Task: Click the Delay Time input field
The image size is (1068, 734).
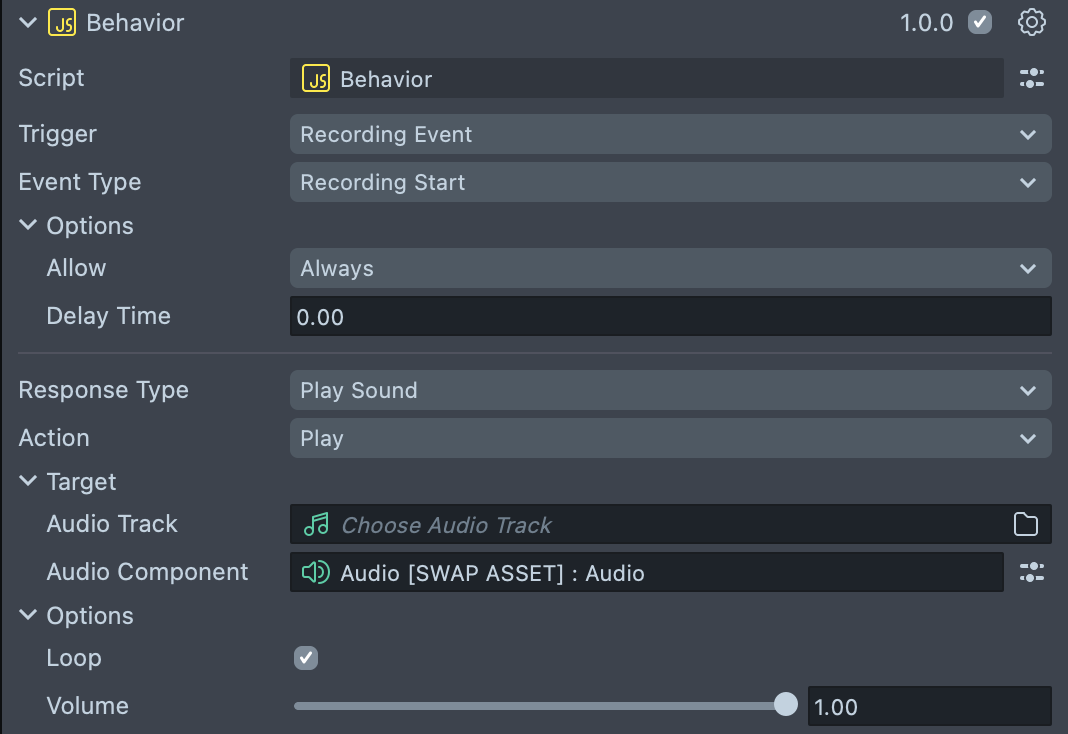Action: coord(670,317)
